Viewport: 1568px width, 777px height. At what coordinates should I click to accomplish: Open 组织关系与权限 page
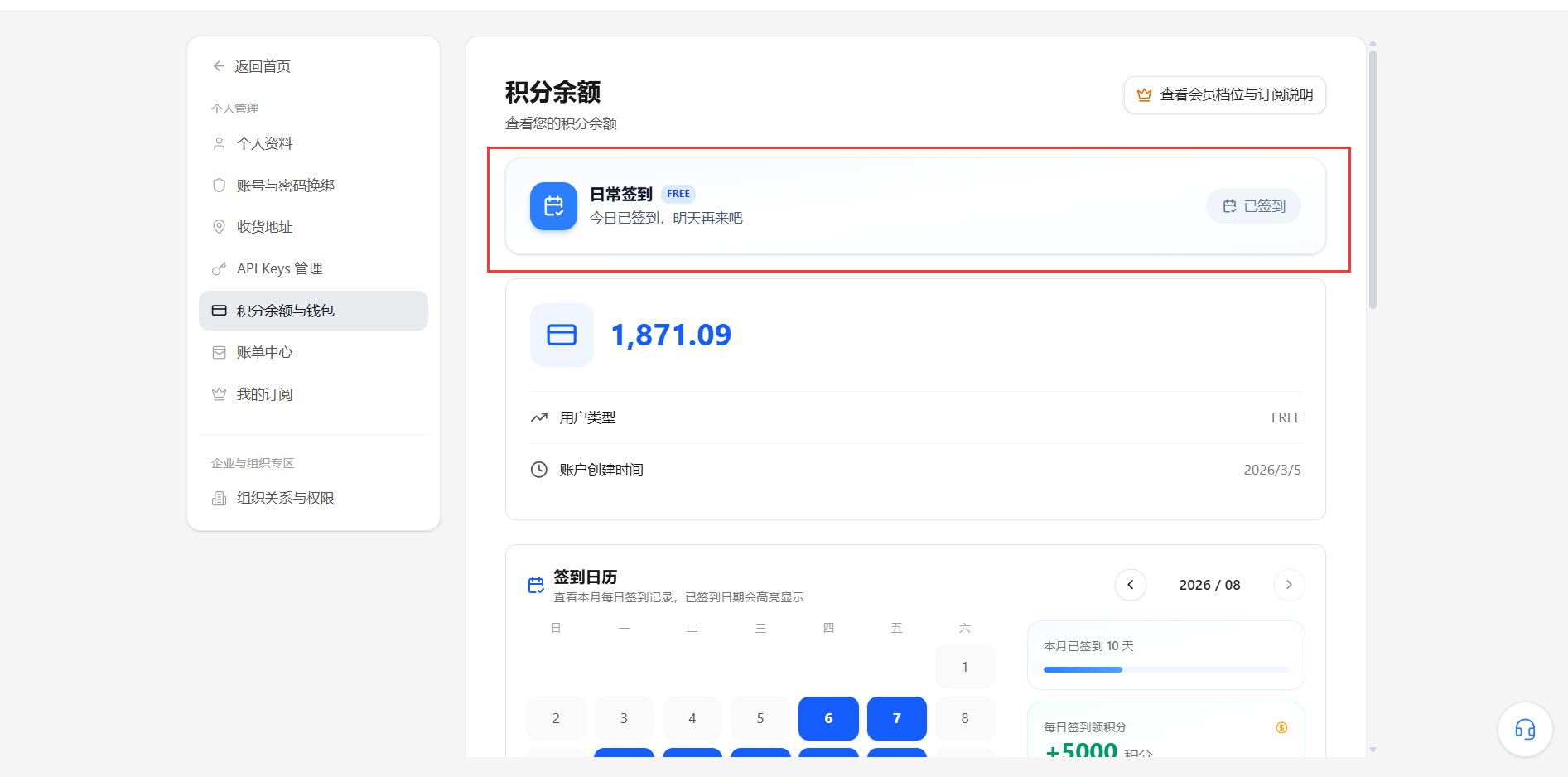[x=313, y=498]
